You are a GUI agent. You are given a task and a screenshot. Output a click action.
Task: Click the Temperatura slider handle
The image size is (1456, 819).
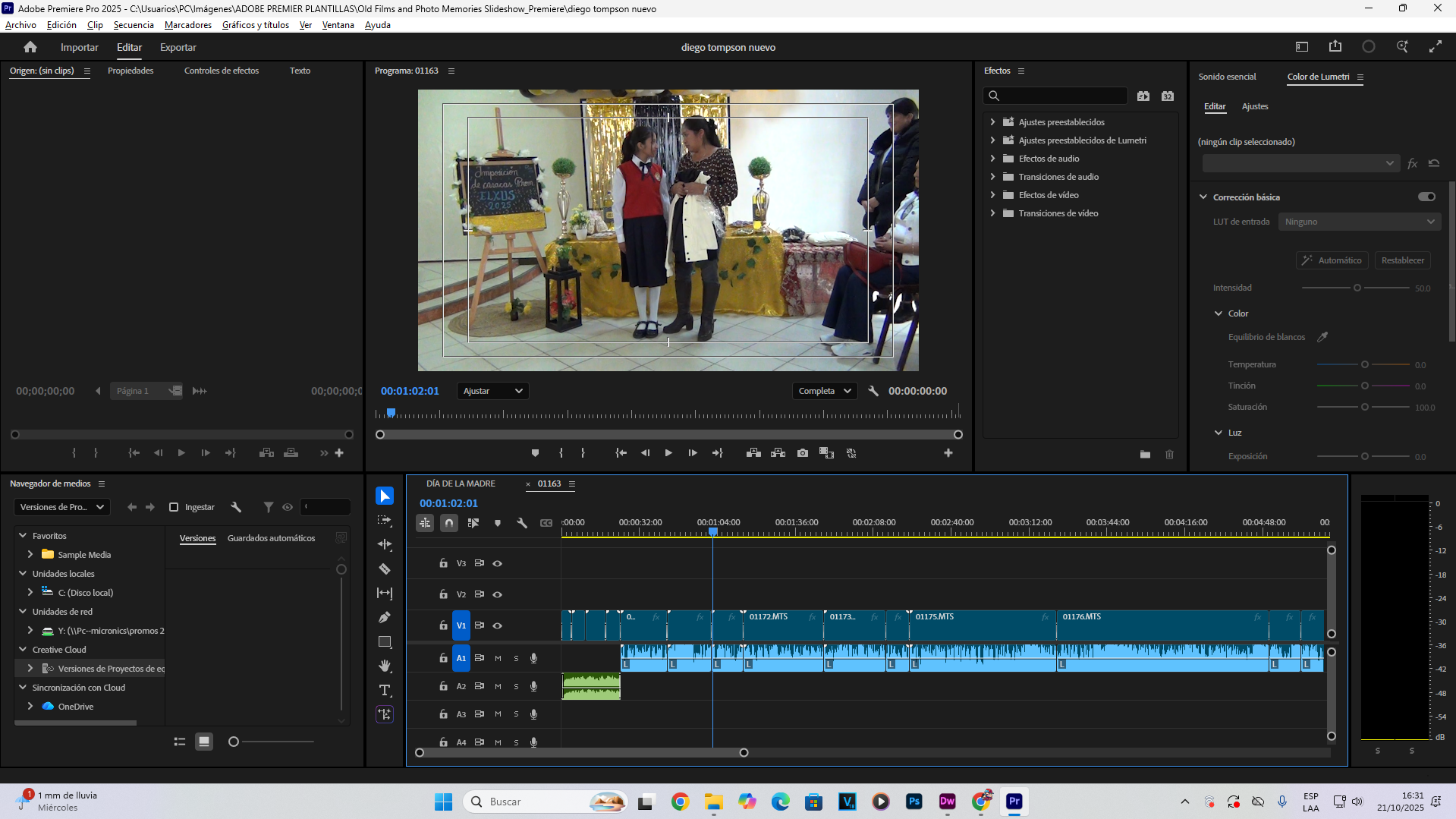pos(1364,365)
